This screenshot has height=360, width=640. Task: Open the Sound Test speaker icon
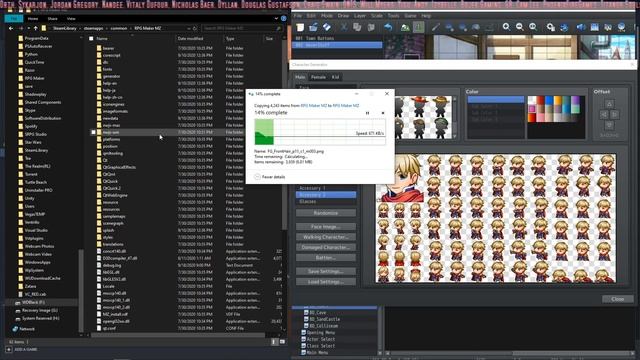pos(581,27)
